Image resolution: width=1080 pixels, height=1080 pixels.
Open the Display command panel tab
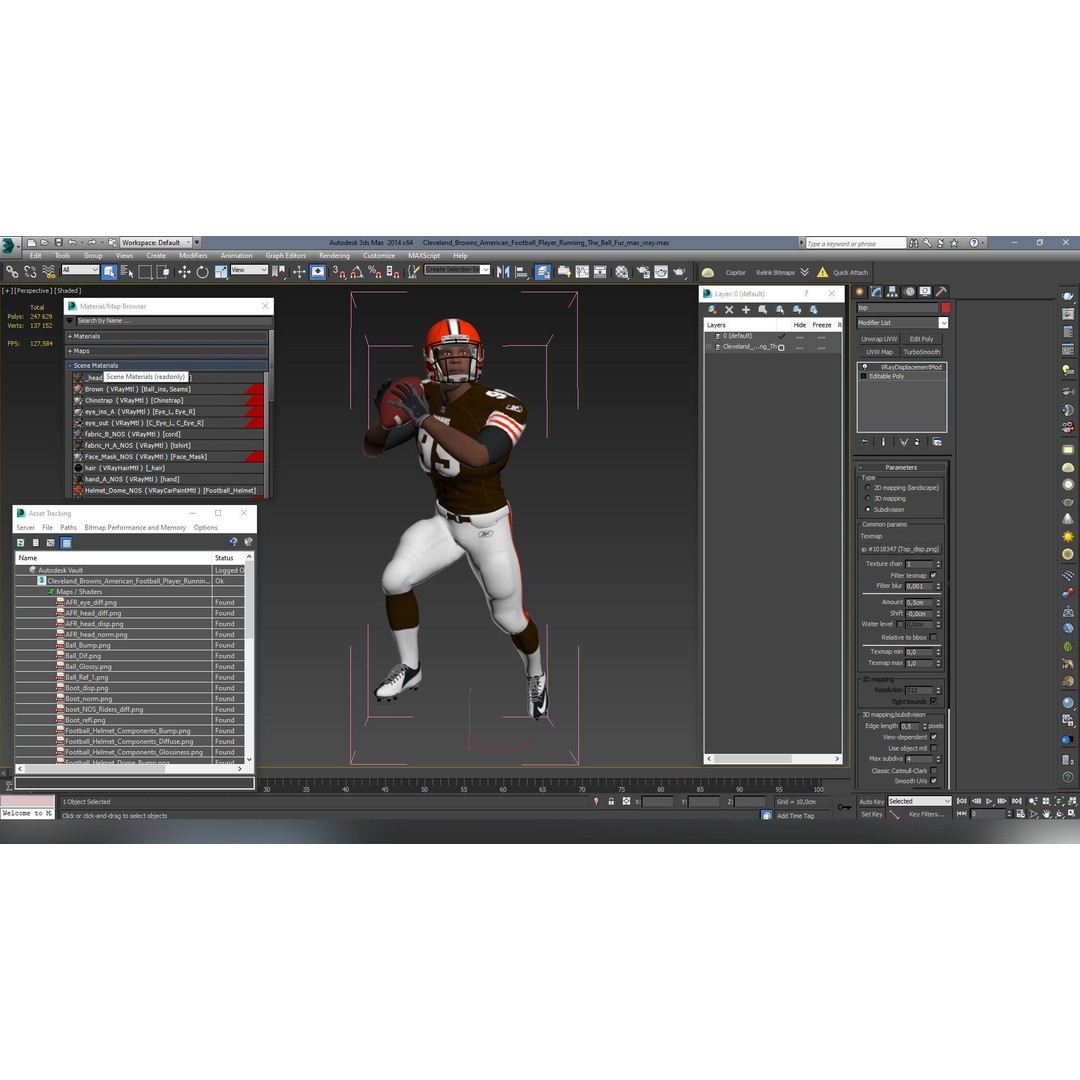pos(925,291)
